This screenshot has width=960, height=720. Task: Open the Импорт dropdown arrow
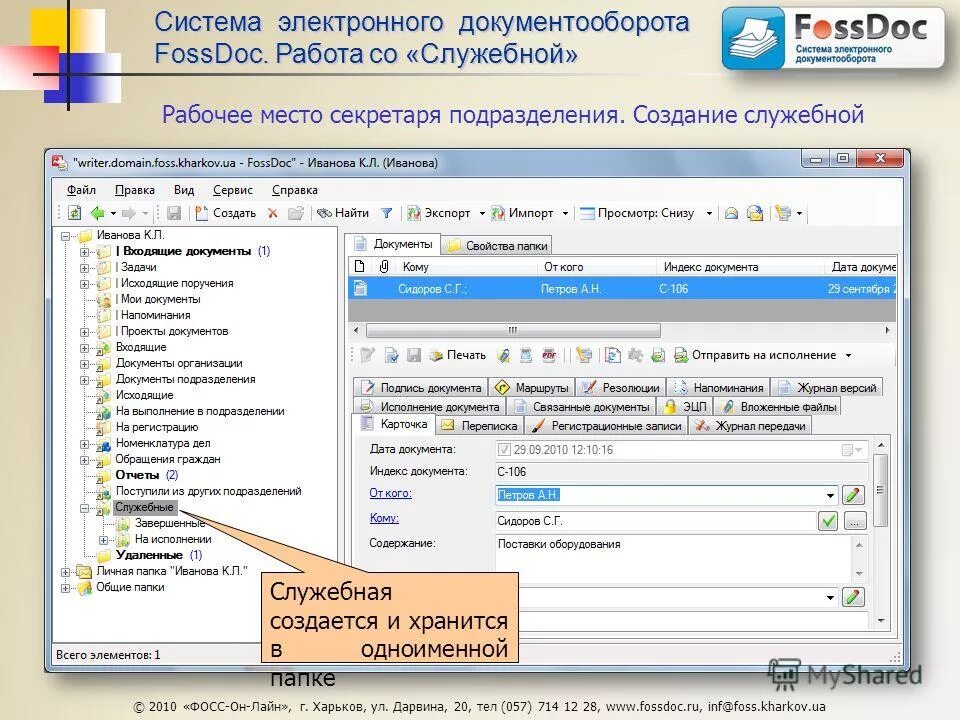[565, 213]
